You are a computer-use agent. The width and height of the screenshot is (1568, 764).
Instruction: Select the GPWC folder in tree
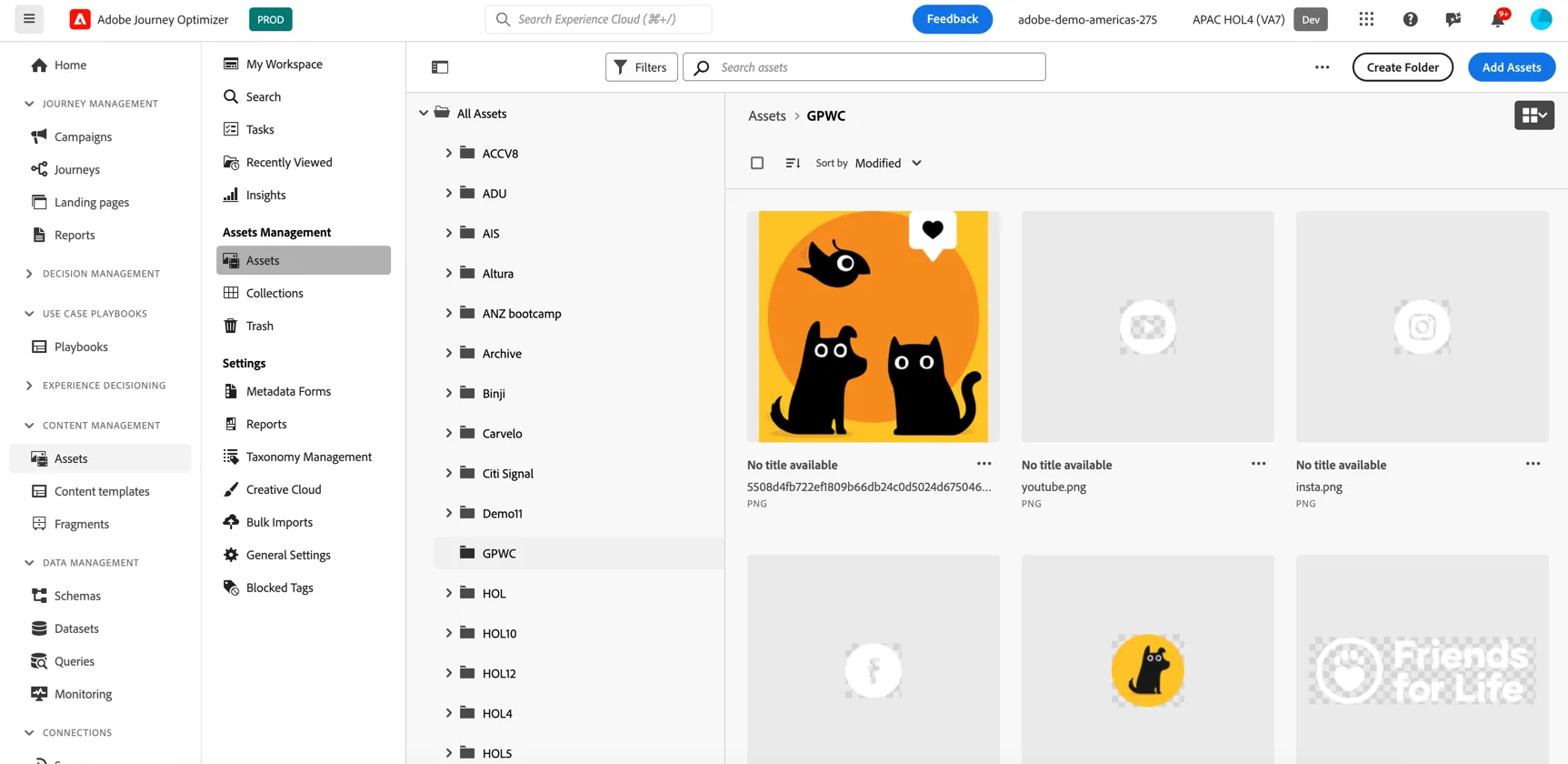tap(579, 553)
